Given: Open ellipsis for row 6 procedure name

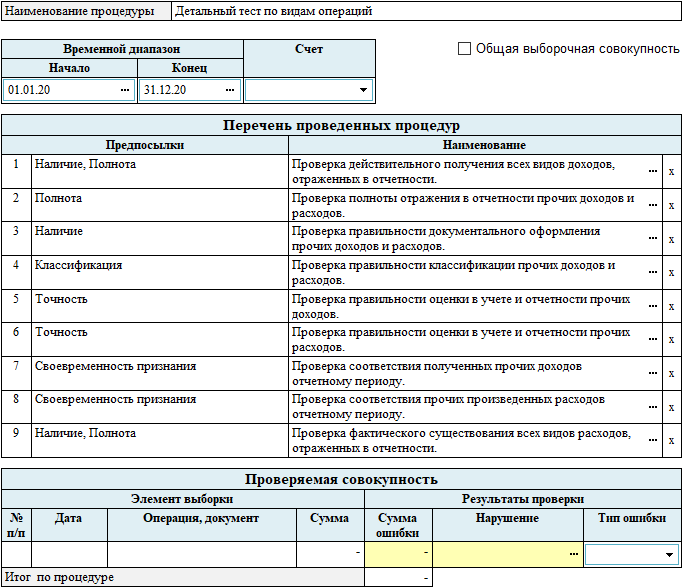Looking at the screenshot, I should (653, 339).
